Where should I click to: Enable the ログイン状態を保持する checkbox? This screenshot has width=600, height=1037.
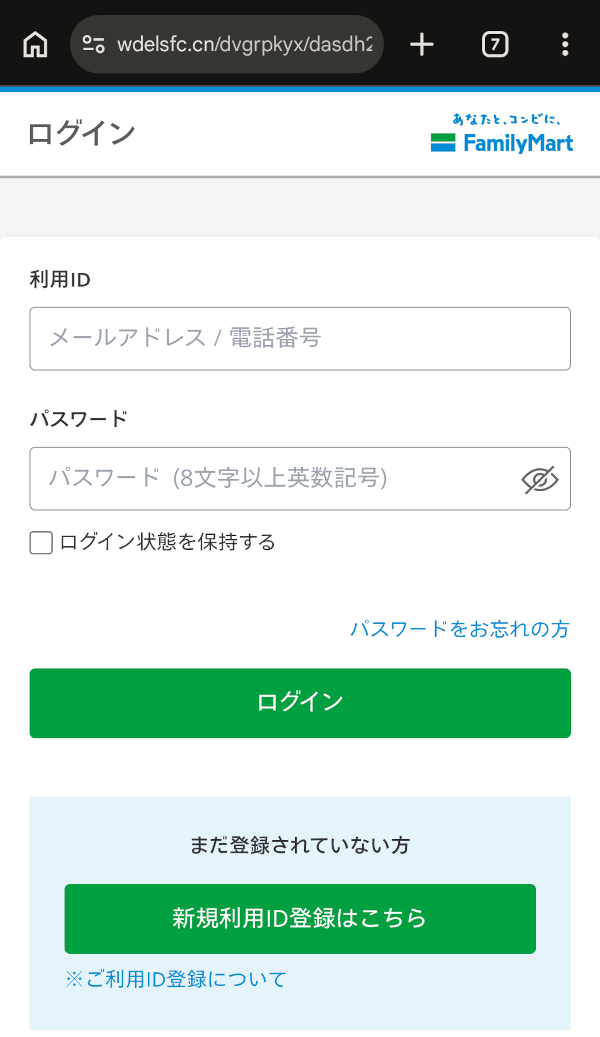[x=40, y=542]
